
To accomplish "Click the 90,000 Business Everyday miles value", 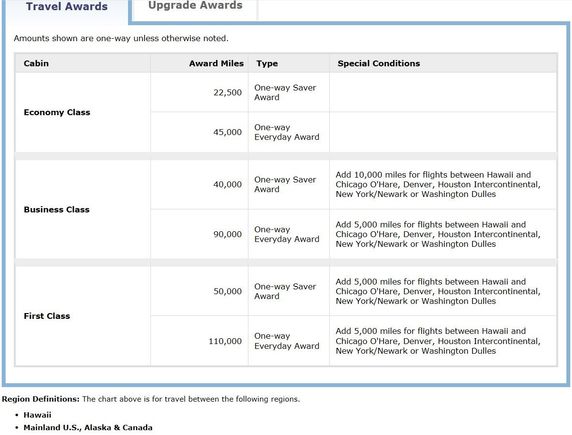I will click(x=228, y=234).
